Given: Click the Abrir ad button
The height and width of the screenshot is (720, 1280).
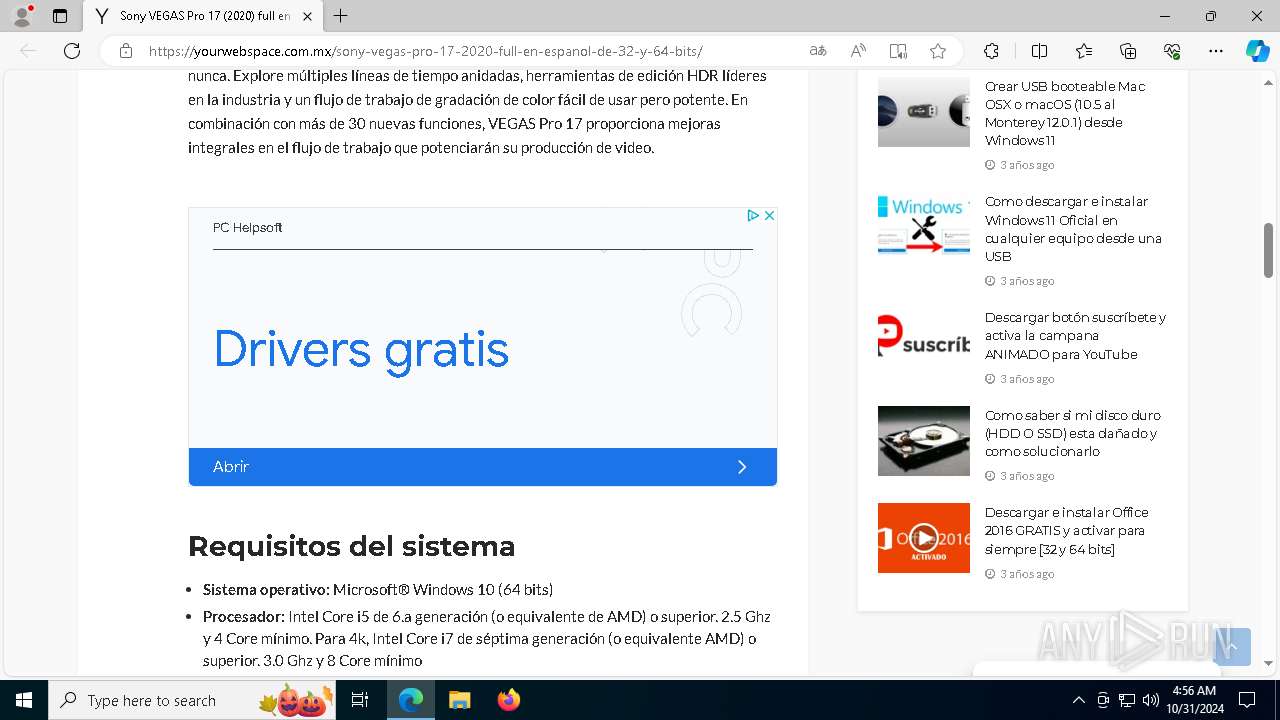Looking at the screenshot, I should click(483, 467).
